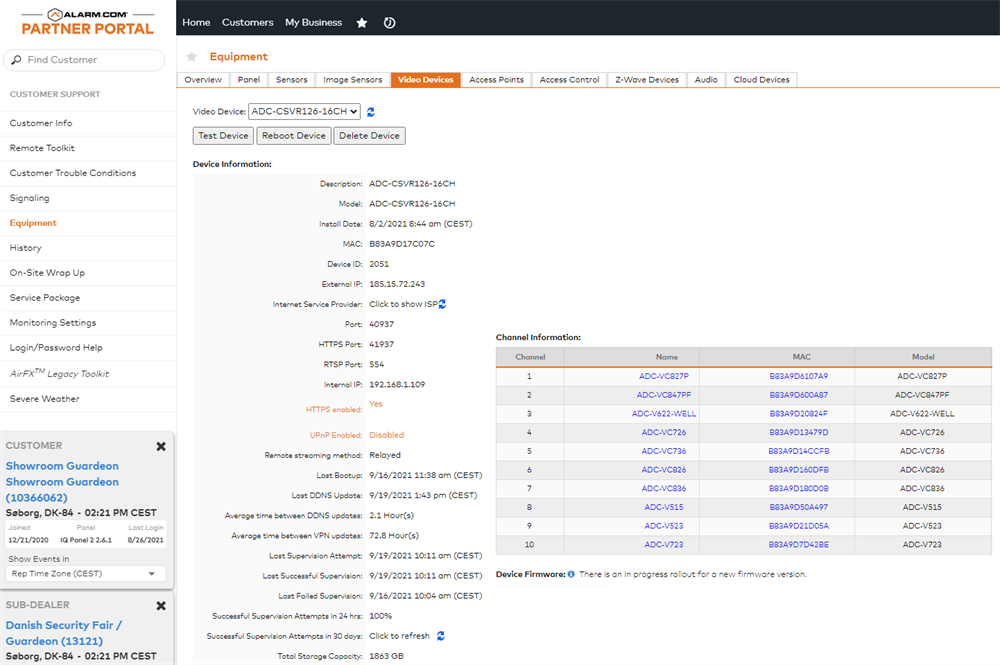The width and height of the screenshot is (1000, 665).
Task: Open the recent history clock icon
Action: [x=390, y=23]
